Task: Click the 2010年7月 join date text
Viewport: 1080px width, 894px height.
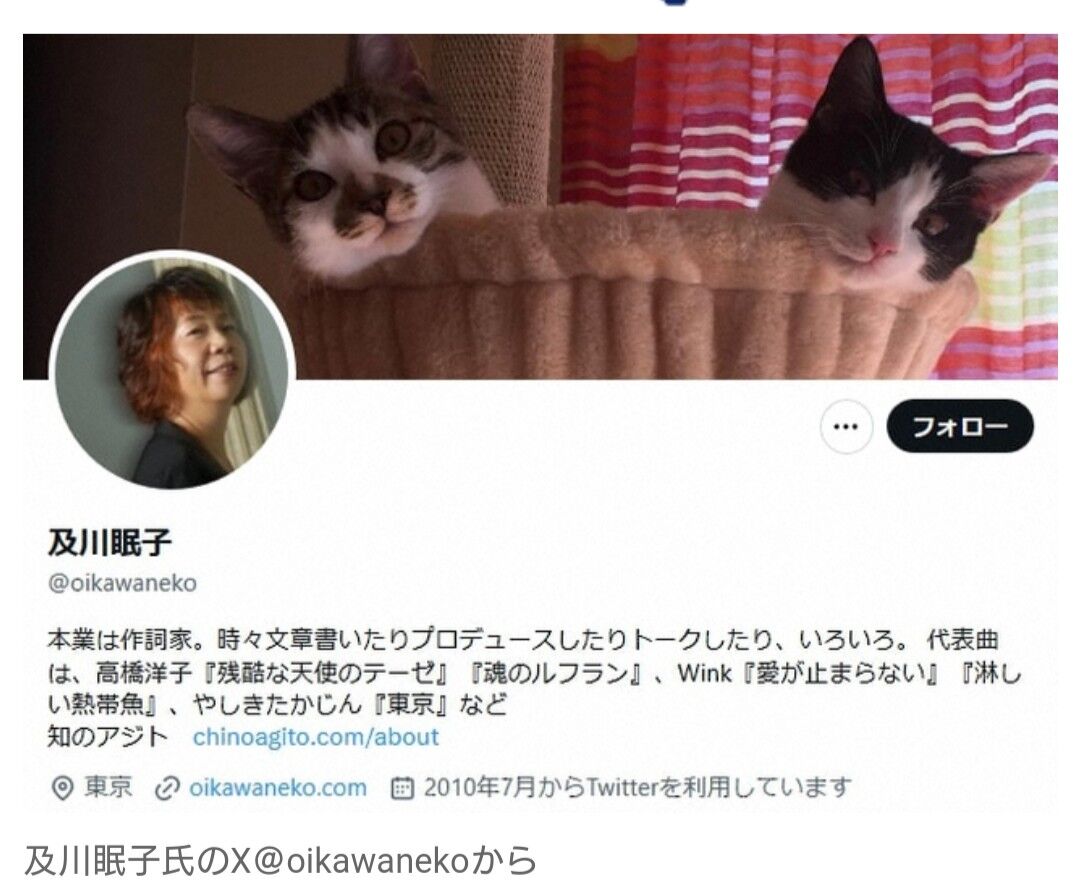Action: tap(479, 787)
